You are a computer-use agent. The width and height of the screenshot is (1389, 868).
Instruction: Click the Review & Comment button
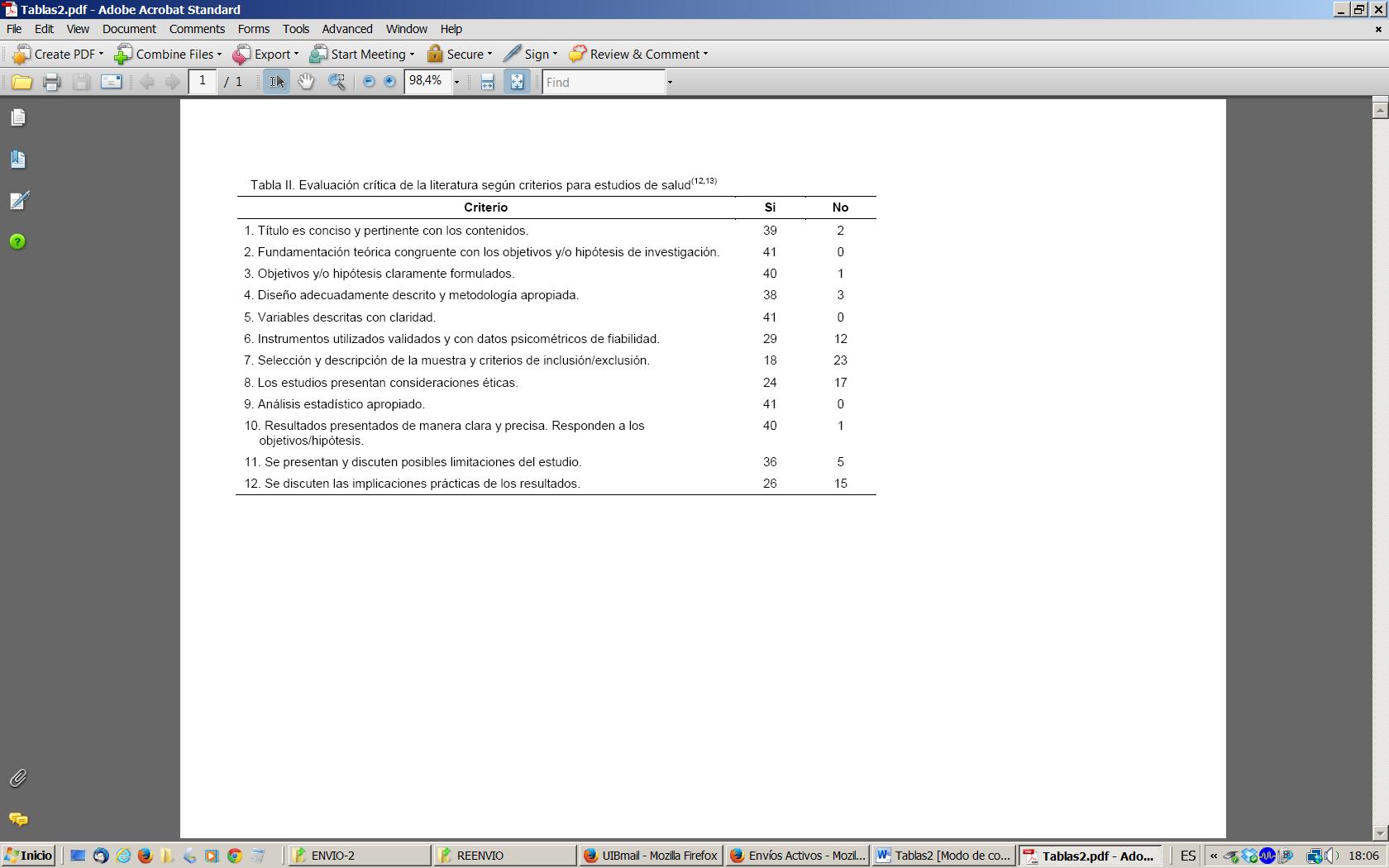pos(638,55)
